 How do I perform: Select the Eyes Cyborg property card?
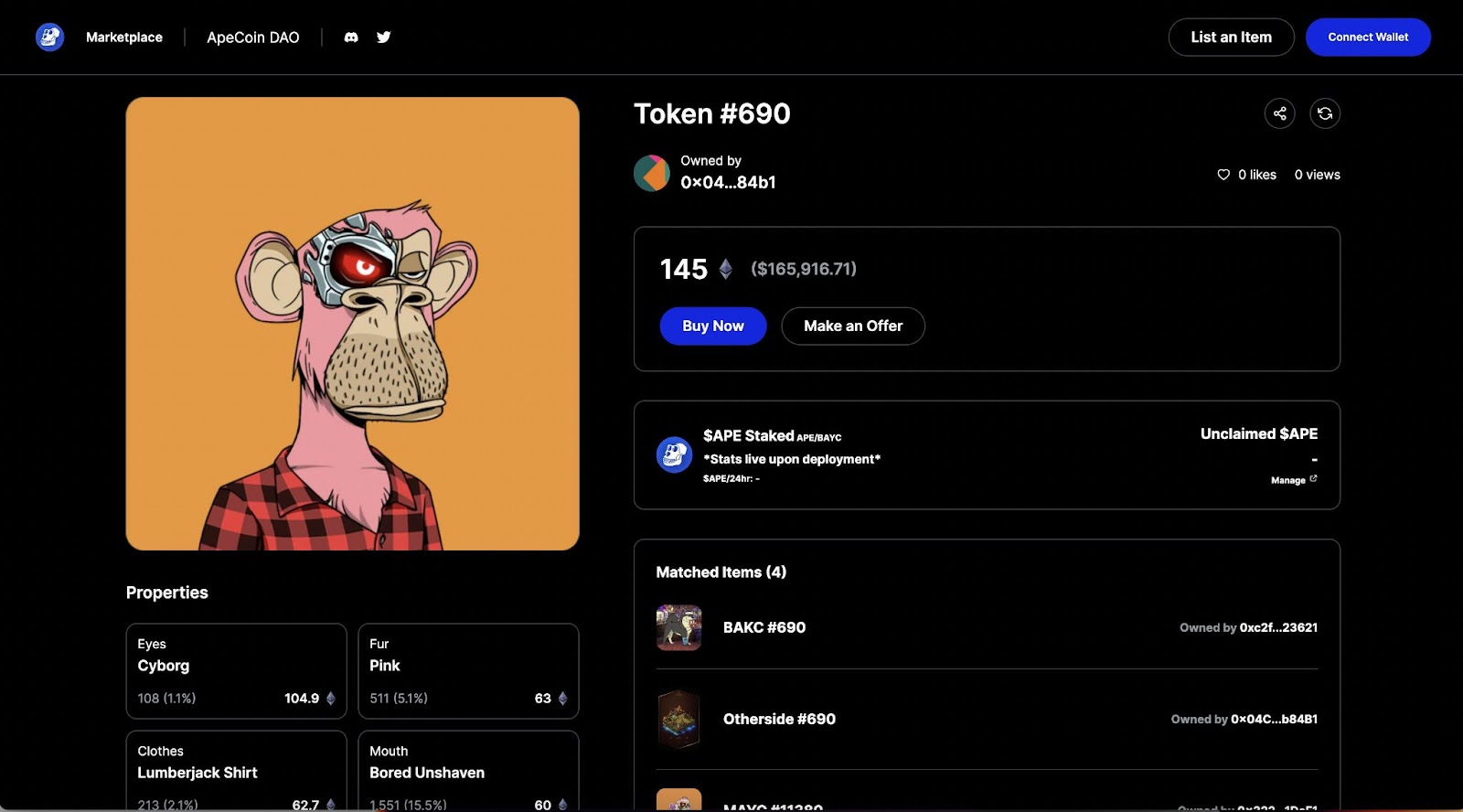[236, 671]
